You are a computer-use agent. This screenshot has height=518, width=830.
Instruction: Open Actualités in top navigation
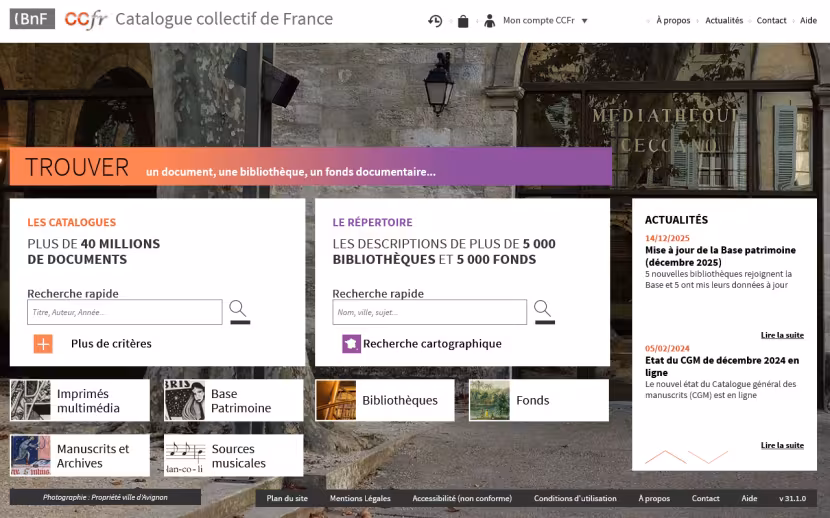pos(724,21)
